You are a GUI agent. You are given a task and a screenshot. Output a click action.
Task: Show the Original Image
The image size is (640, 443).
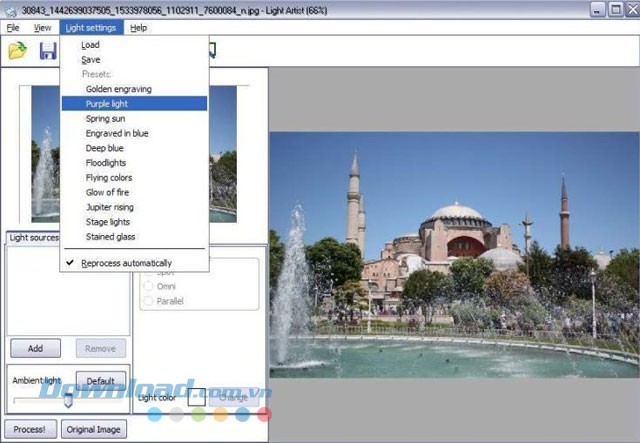[94, 431]
